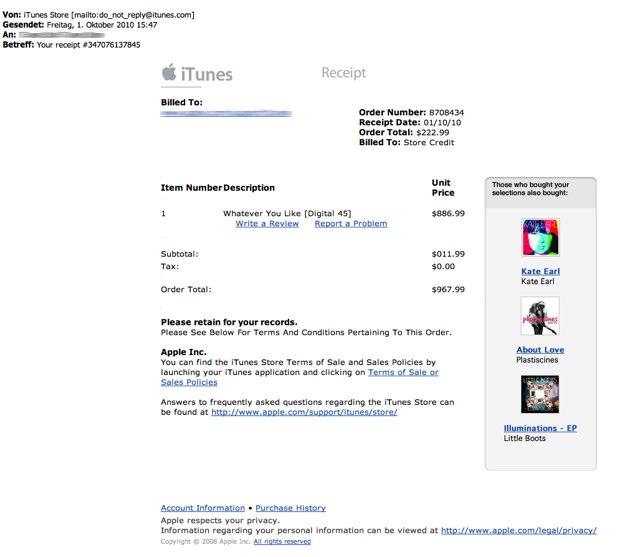Click the Write a Review link
Screen dimensions: 620x557
click(267, 224)
